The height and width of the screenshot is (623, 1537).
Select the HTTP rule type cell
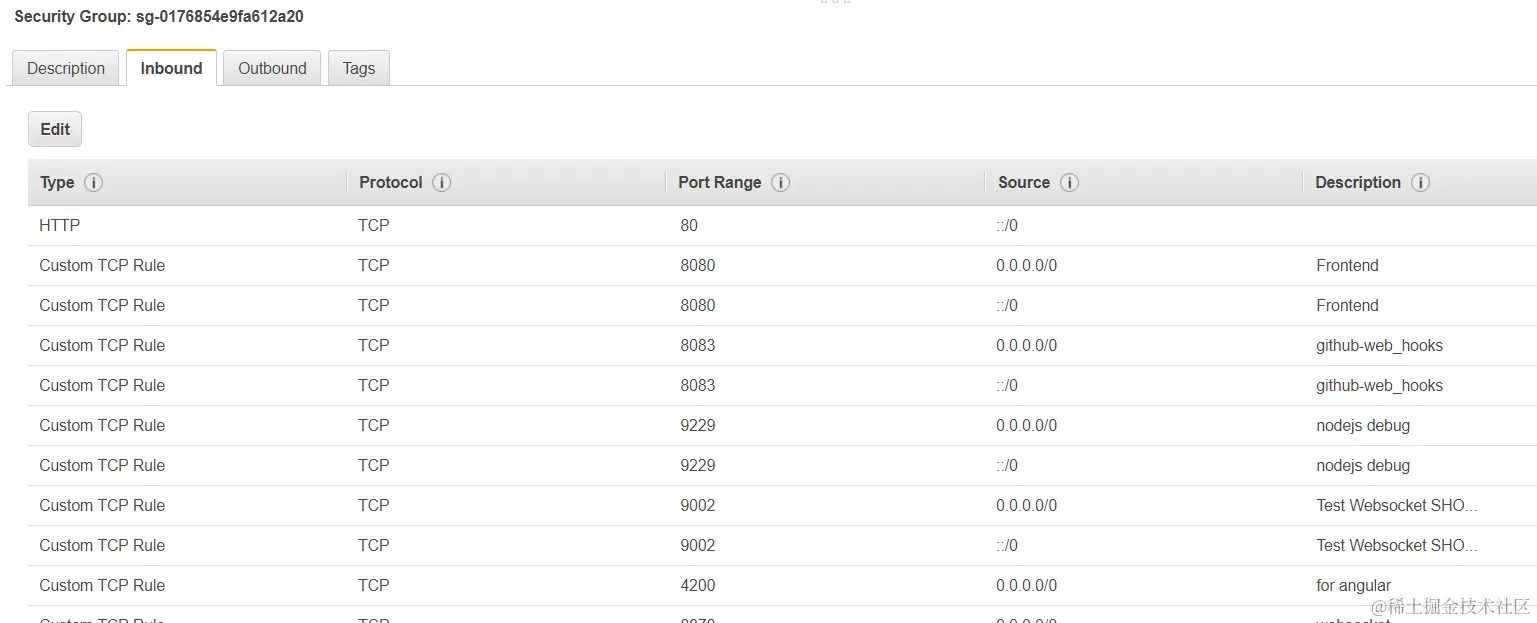(60, 225)
